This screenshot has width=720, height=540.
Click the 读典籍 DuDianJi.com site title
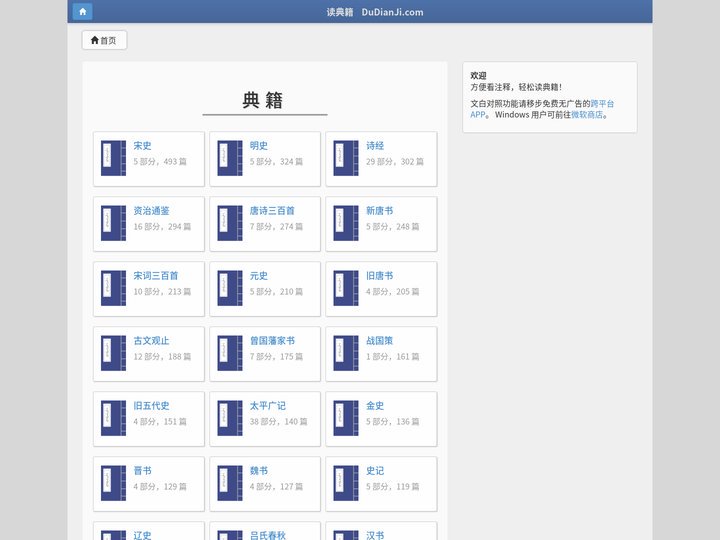pos(375,12)
